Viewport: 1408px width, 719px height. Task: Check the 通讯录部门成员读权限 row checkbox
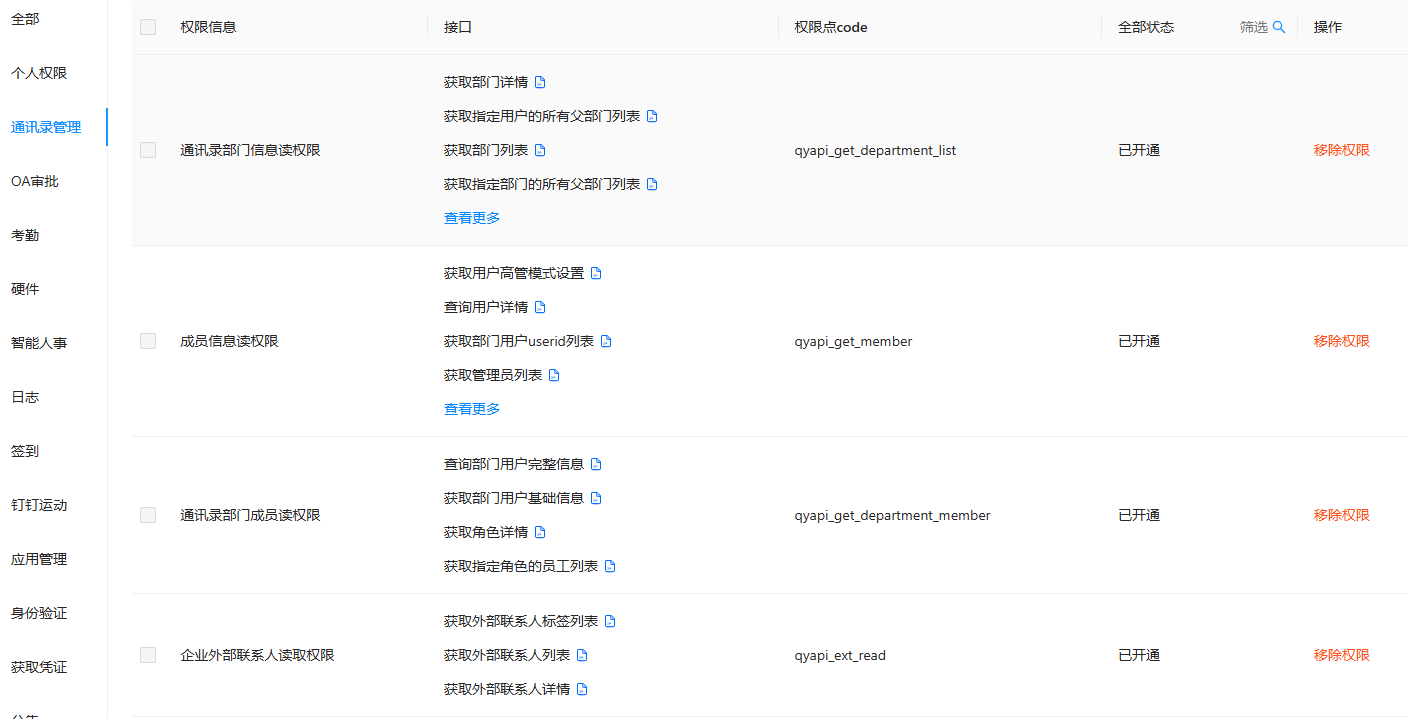click(x=148, y=515)
